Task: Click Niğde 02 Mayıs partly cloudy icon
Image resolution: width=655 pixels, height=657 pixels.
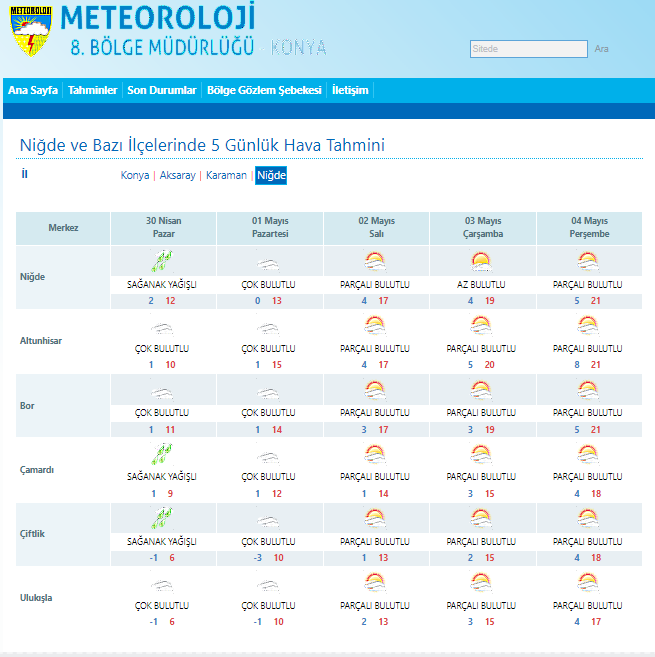Action: (375, 261)
